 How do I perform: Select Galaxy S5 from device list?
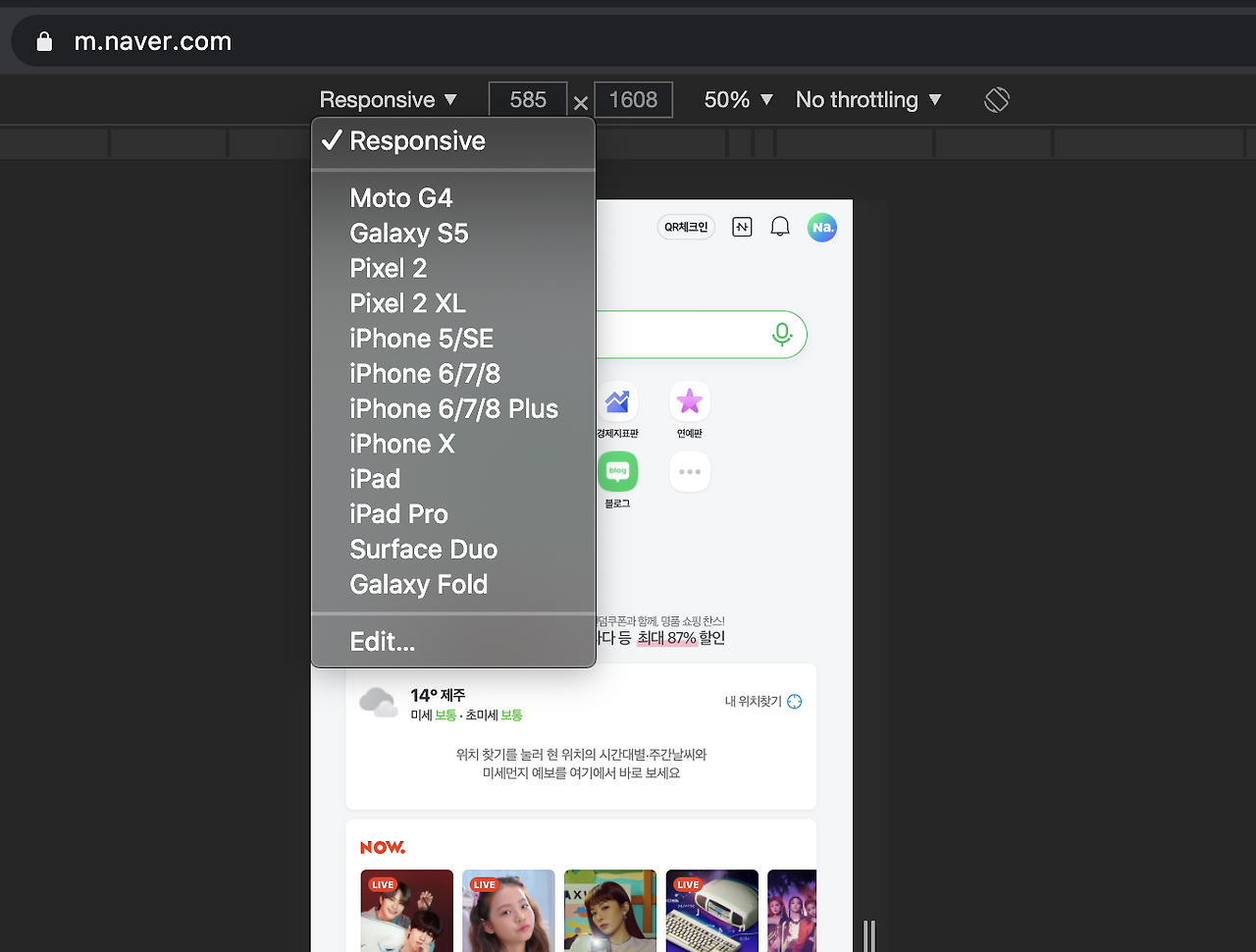(x=453, y=234)
